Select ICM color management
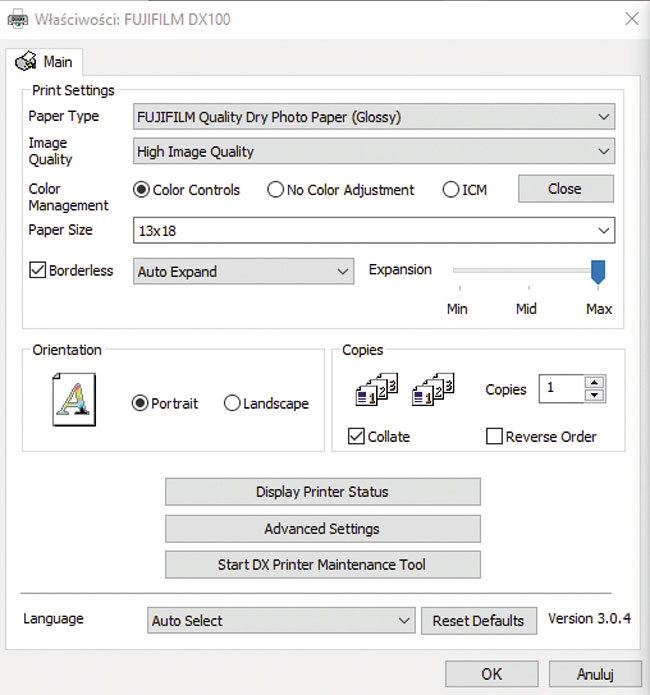The image size is (650, 695). 450,190
